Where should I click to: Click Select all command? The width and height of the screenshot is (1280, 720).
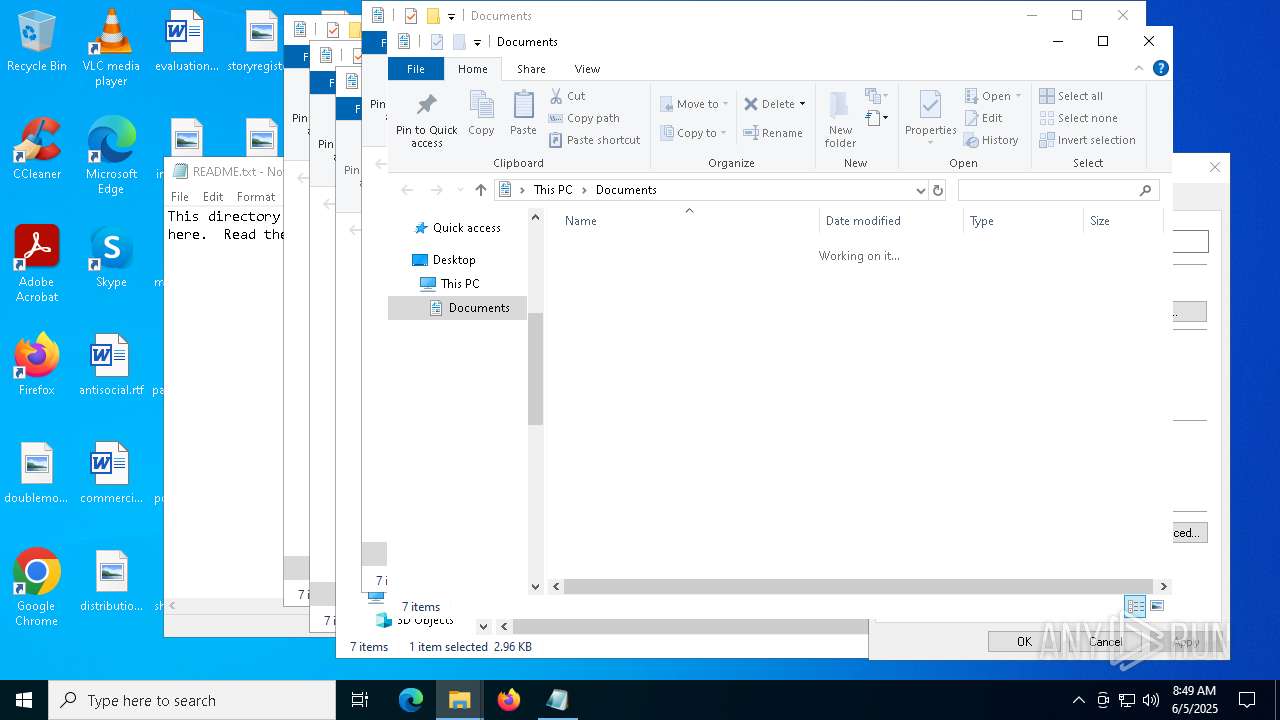tap(1071, 96)
